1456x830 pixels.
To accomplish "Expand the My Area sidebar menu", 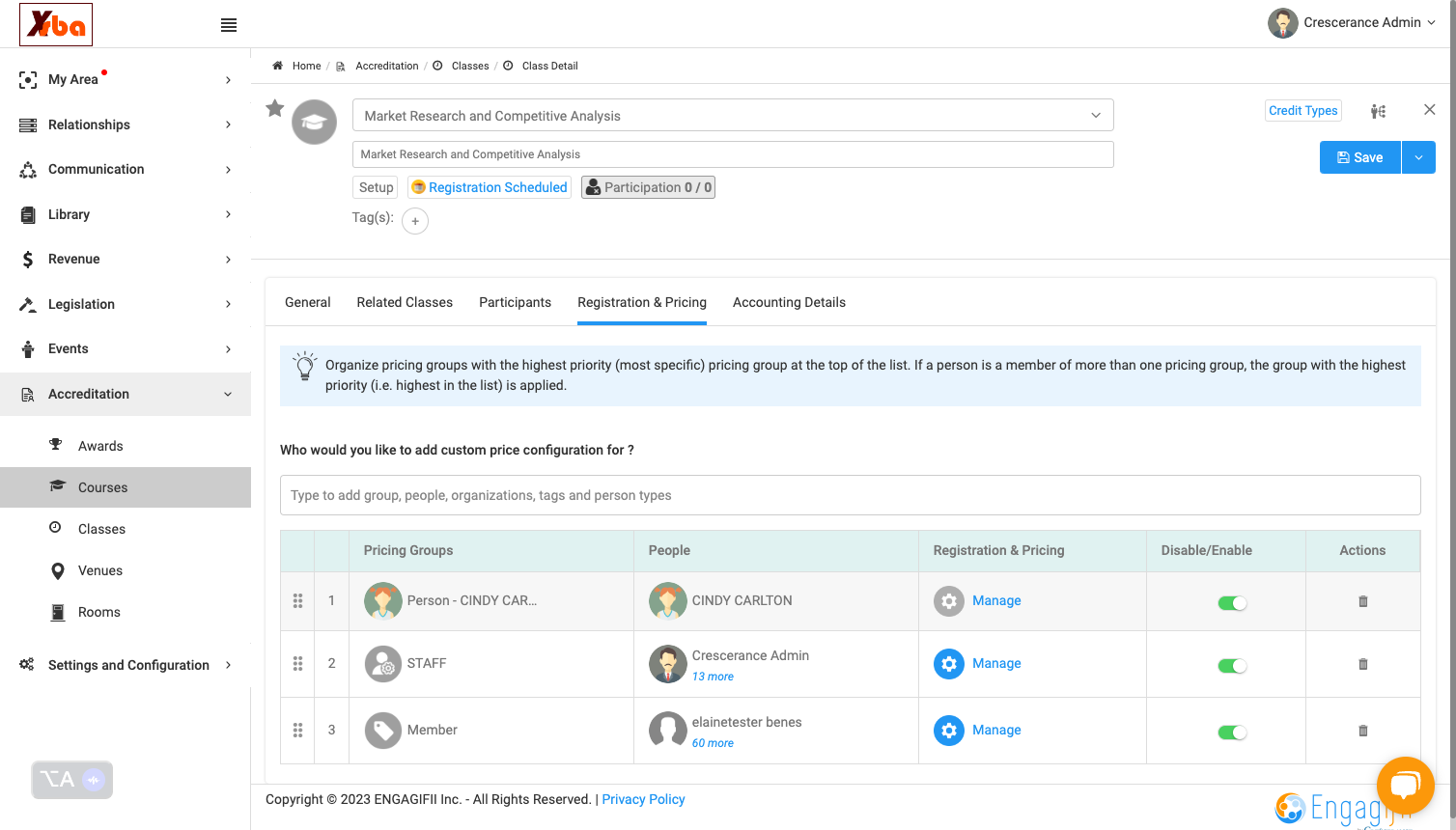I will click(x=126, y=79).
